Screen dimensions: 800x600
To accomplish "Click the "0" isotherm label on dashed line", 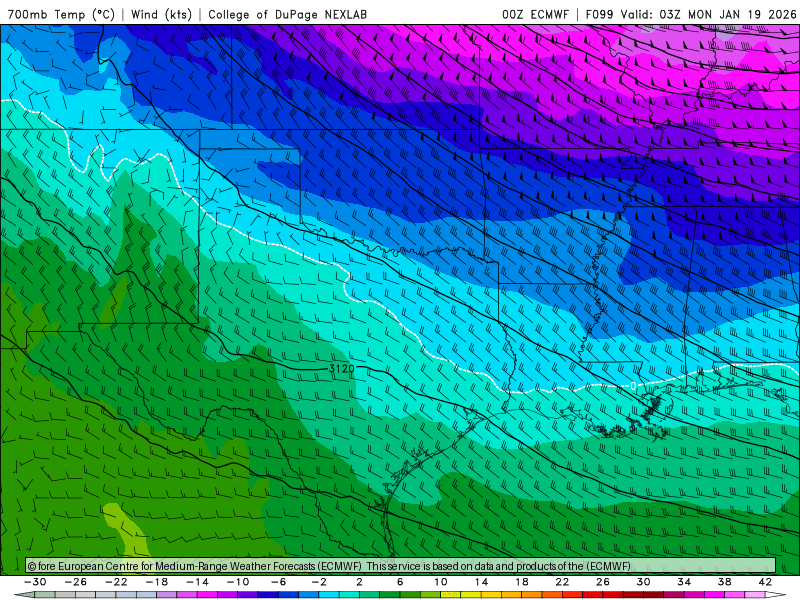I will click(633, 386).
